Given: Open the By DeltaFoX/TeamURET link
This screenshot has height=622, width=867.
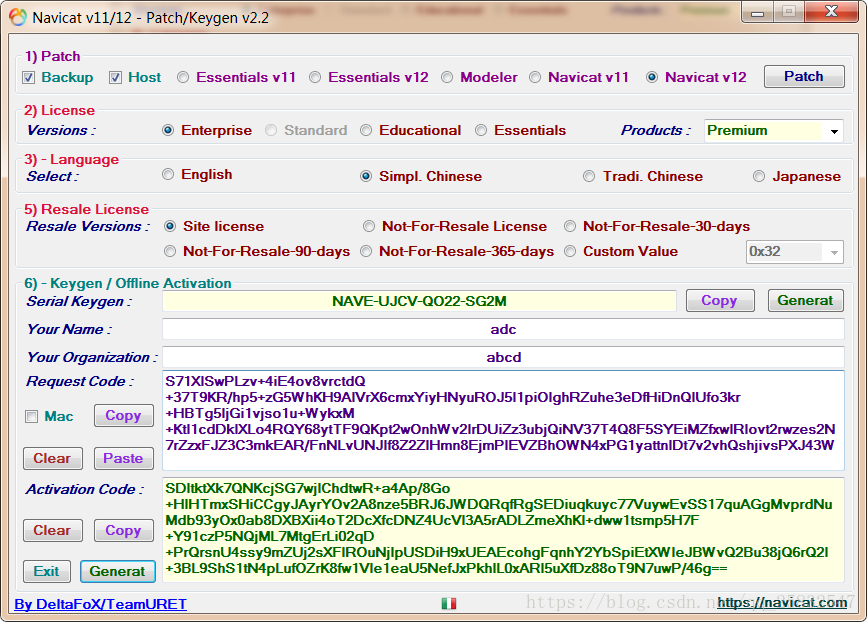Looking at the screenshot, I should [101, 604].
